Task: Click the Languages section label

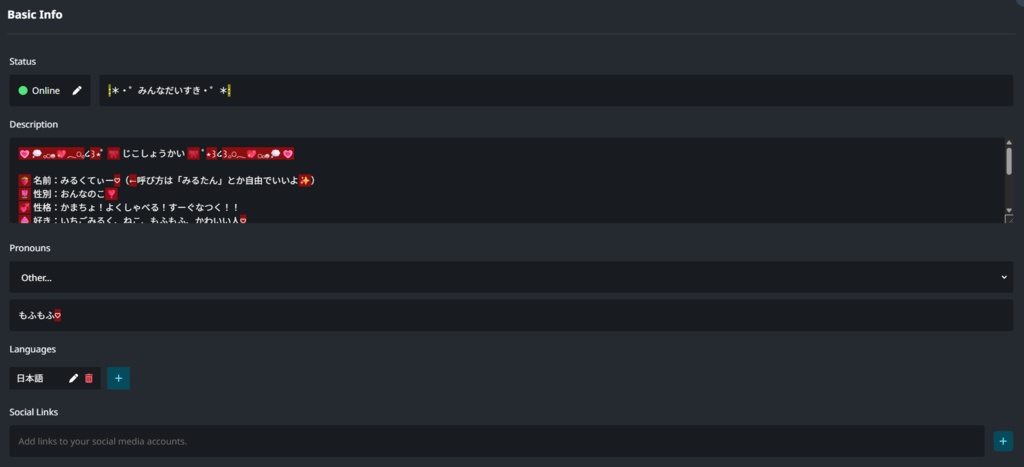Action: [33, 349]
